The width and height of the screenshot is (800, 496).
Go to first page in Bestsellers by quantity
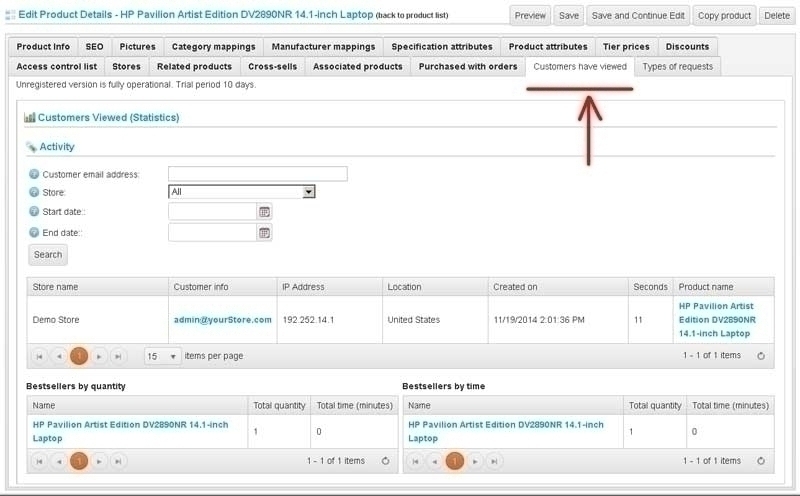(x=39, y=461)
